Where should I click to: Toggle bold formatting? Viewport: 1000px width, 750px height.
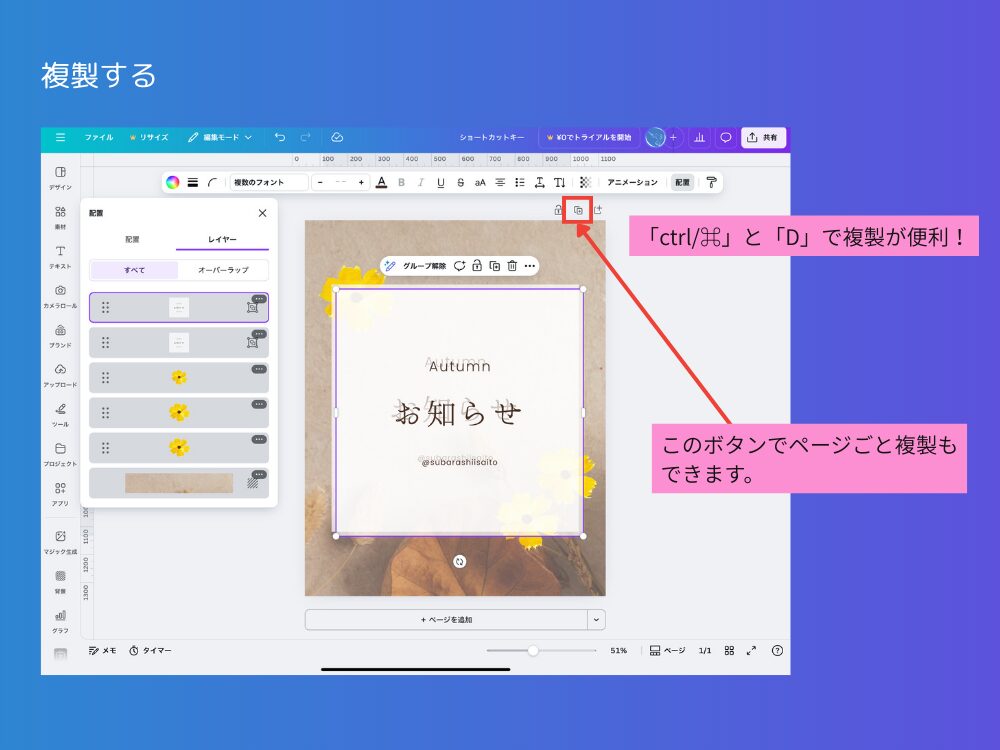point(400,182)
